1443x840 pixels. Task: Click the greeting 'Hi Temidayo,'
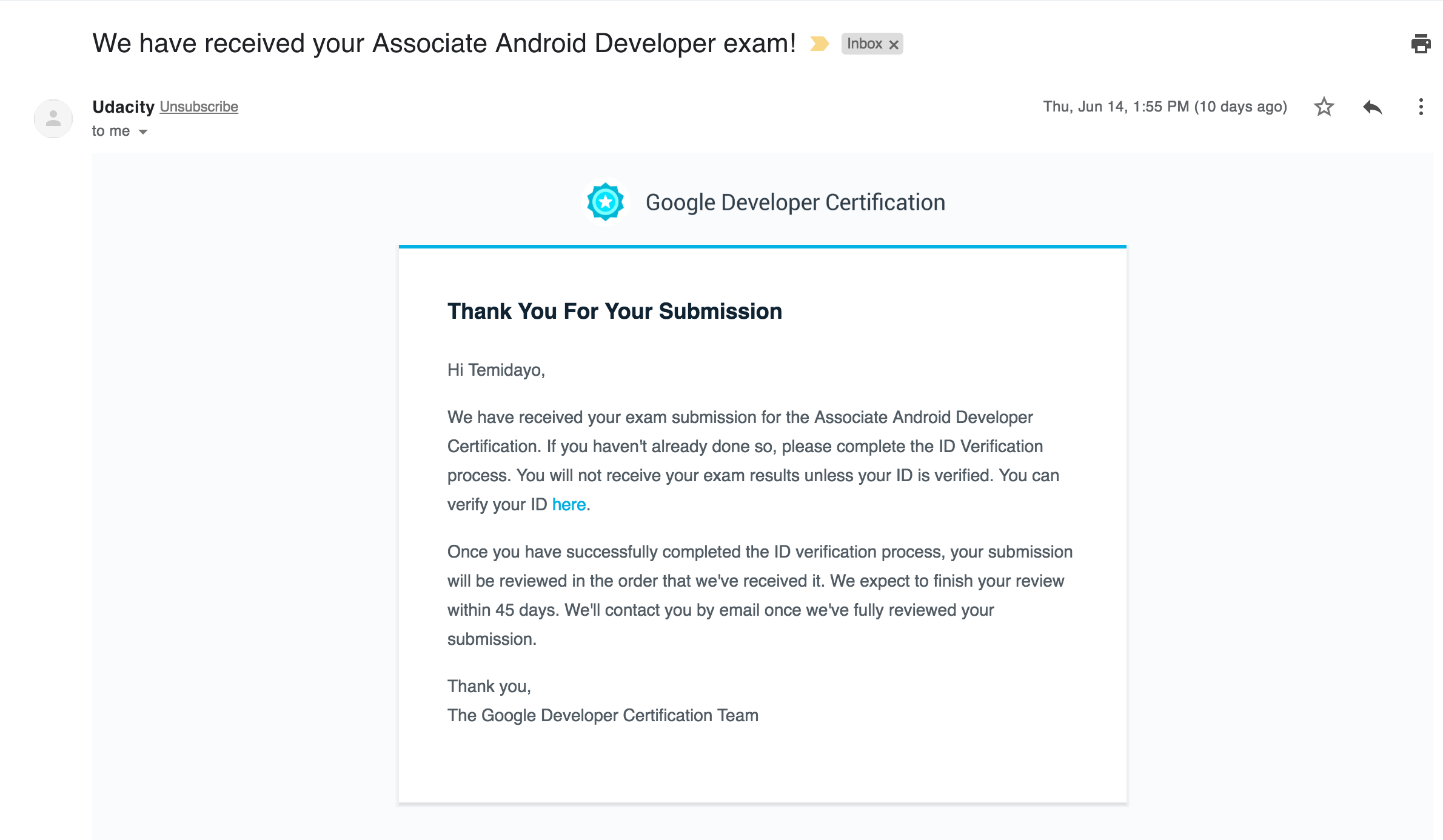[496, 370]
